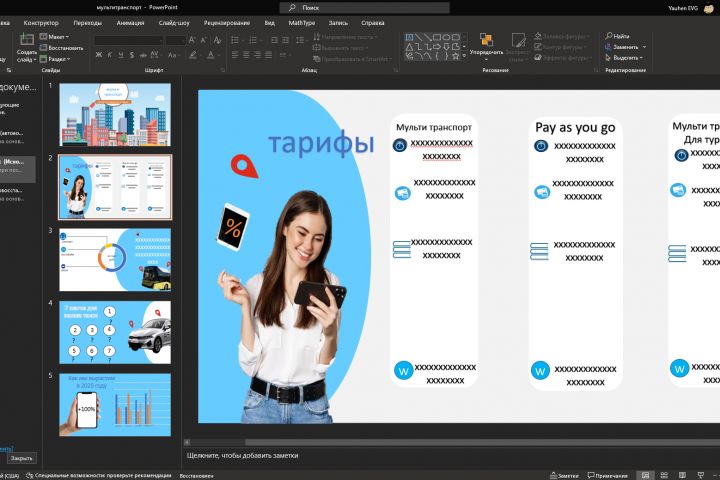Click the Find (Найти) search icon
This screenshot has height=480, width=720.
pyautogui.click(x=607, y=36)
